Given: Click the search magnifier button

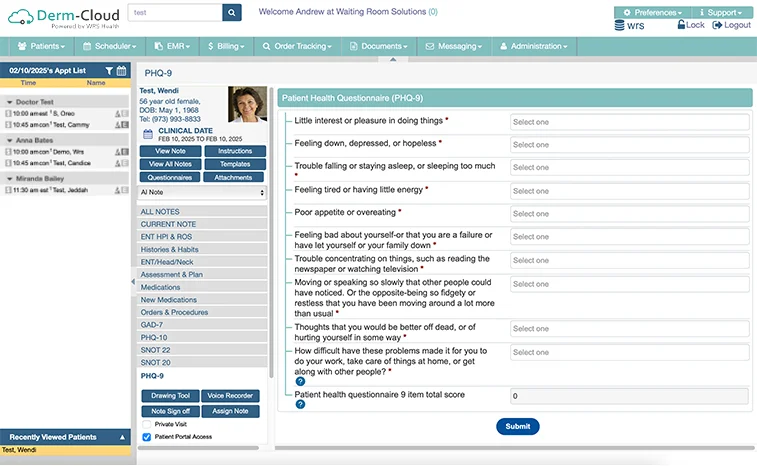Looking at the screenshot, I should coord(232,13).
